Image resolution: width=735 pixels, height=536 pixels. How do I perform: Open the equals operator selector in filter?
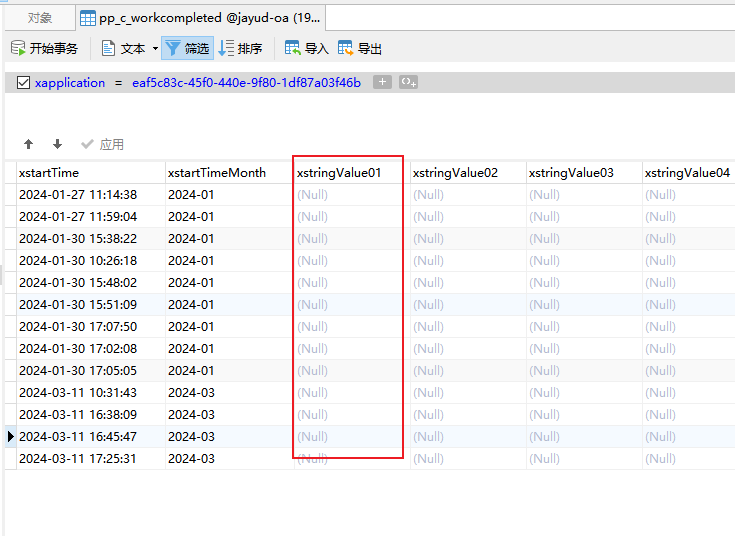(118, 83)
